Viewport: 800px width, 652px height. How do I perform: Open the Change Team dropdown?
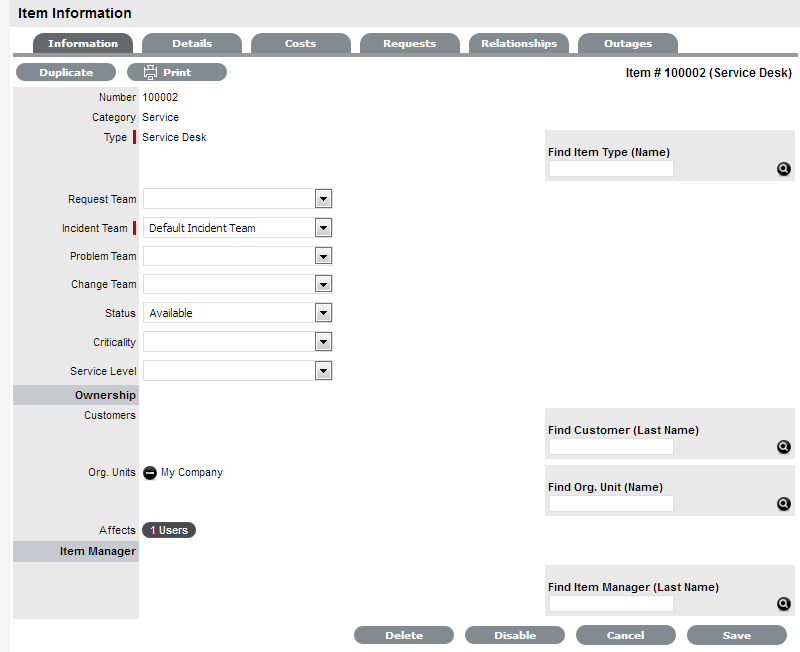pyautogui.click(x=238, y=284)
